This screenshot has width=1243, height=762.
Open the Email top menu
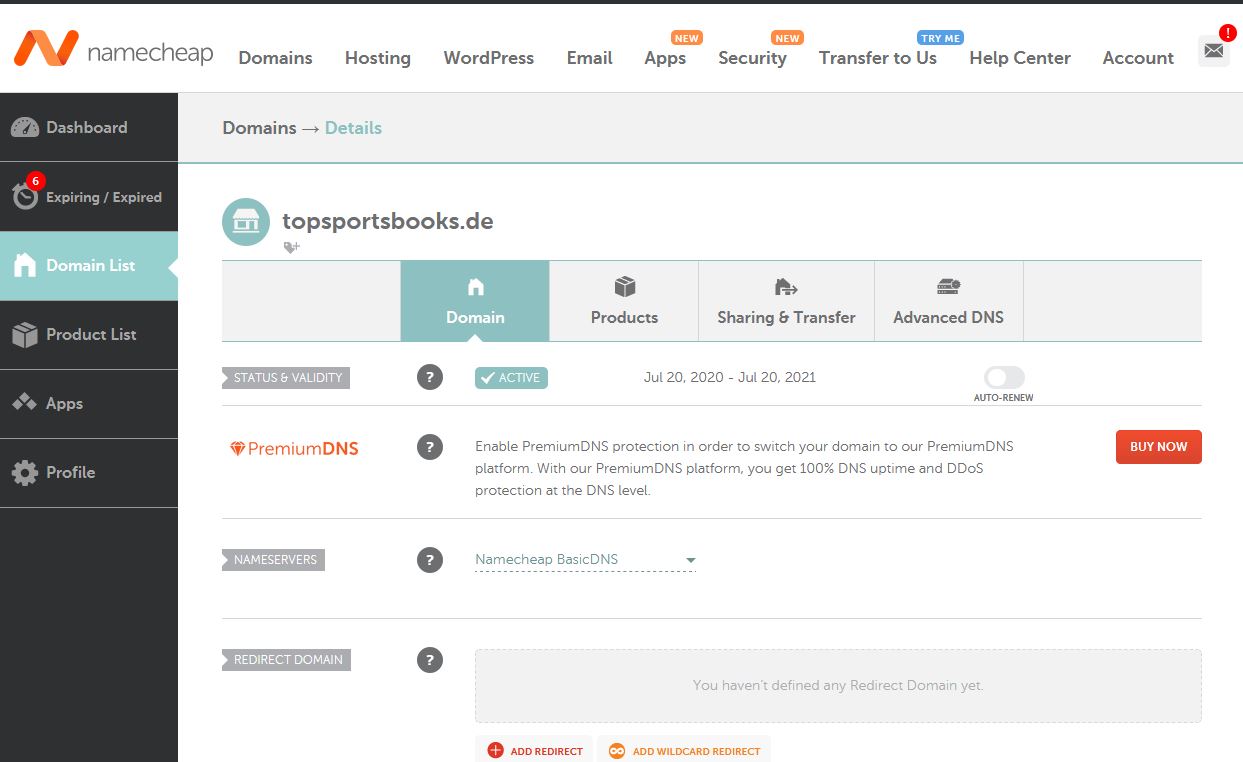tap(590, 58)
